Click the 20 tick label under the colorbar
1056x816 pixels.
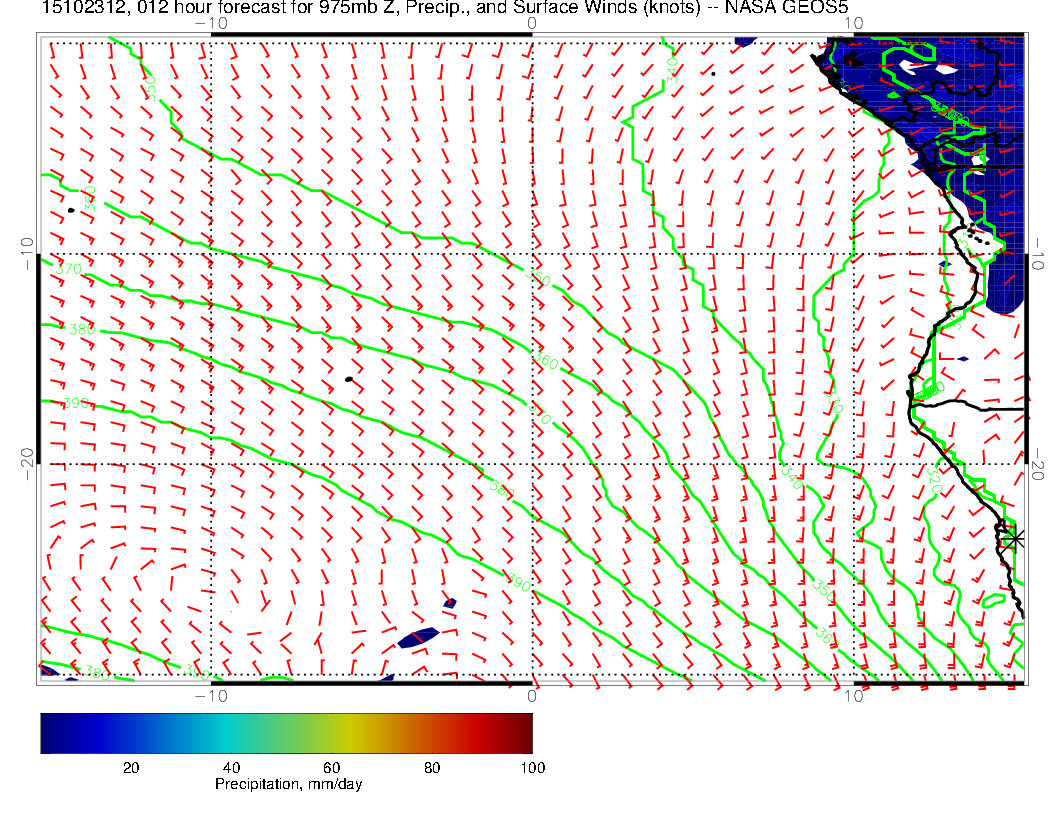point(130,767)
